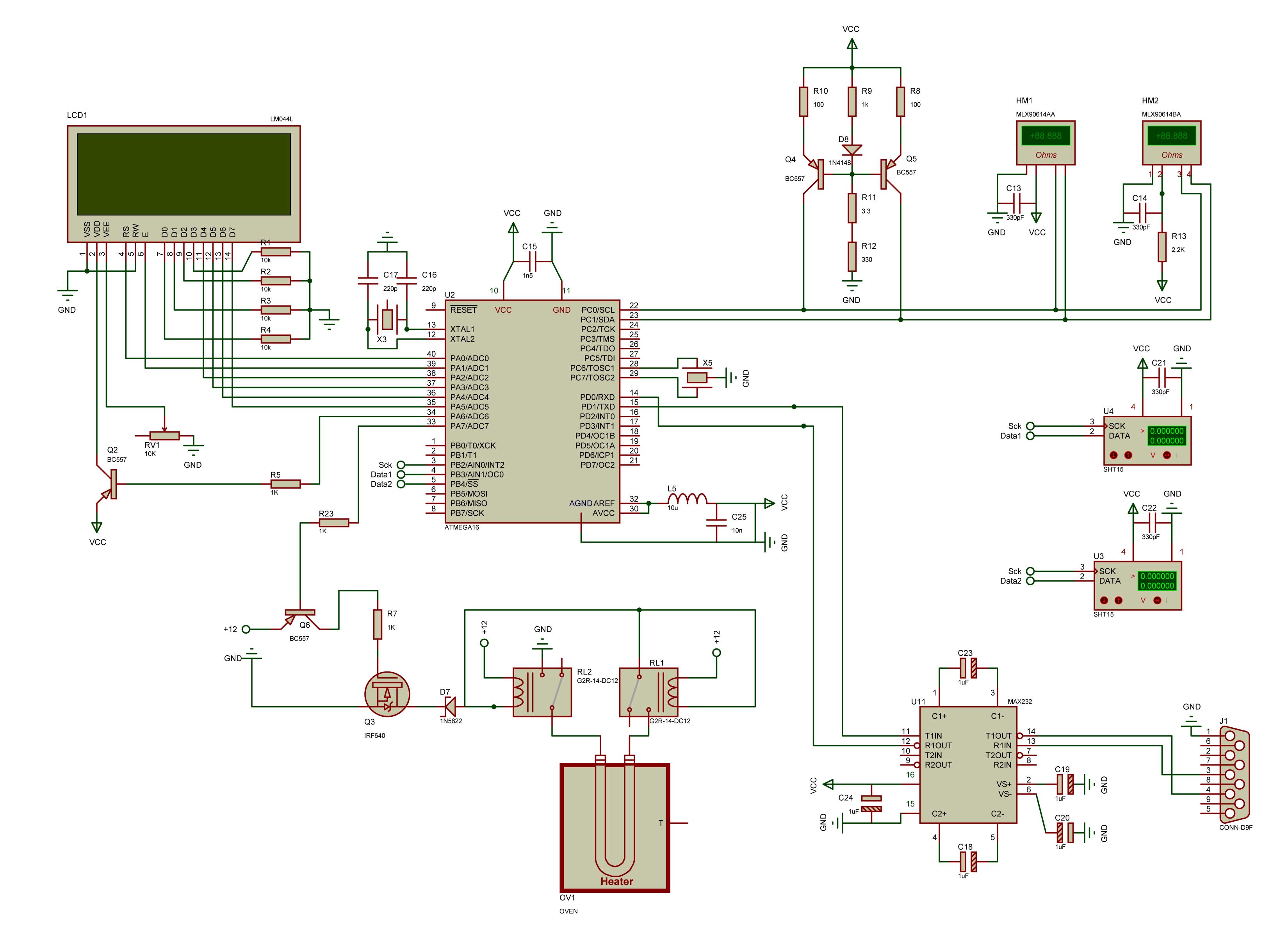
Task: Click capacitor C24 1uF symbol
Action: click(x=872, y=803)
